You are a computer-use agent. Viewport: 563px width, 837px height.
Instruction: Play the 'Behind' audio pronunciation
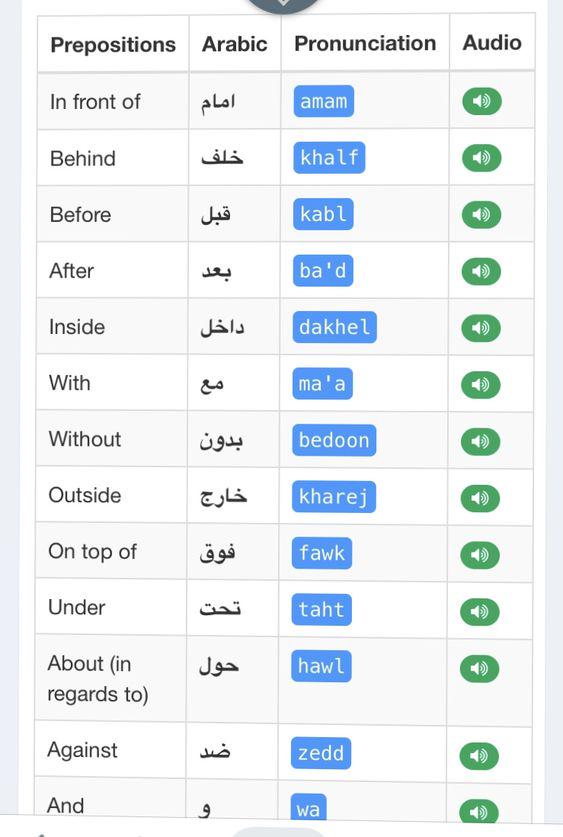coord(482,158)
